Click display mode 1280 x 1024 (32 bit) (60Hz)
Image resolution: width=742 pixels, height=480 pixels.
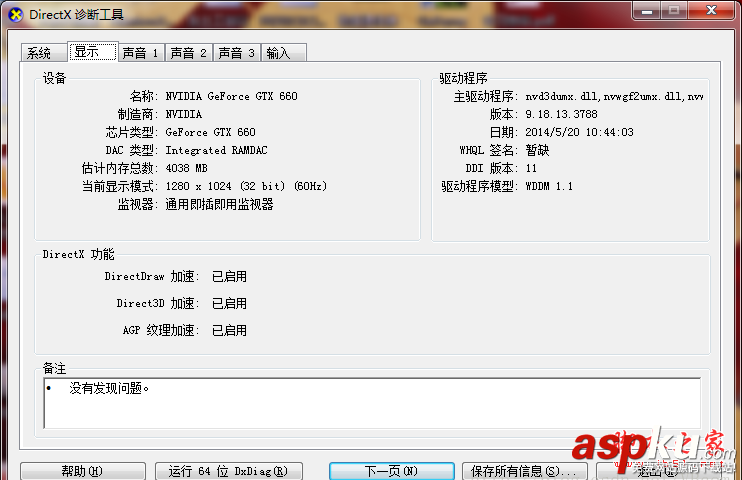tap(246, 186)
